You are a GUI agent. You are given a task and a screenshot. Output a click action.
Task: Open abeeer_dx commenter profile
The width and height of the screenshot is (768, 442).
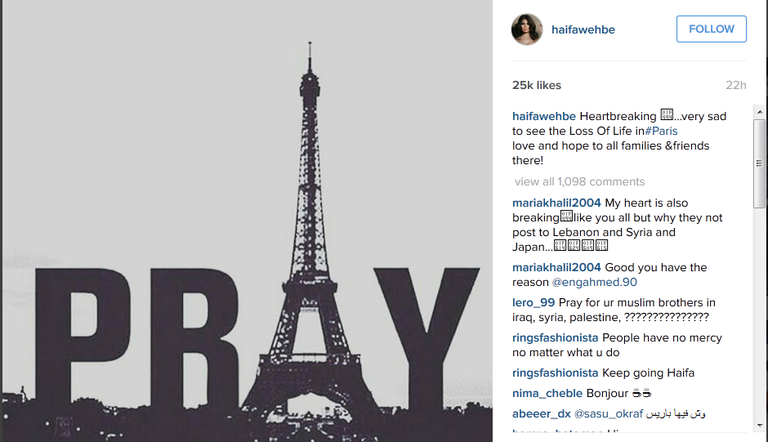(541, 414)
